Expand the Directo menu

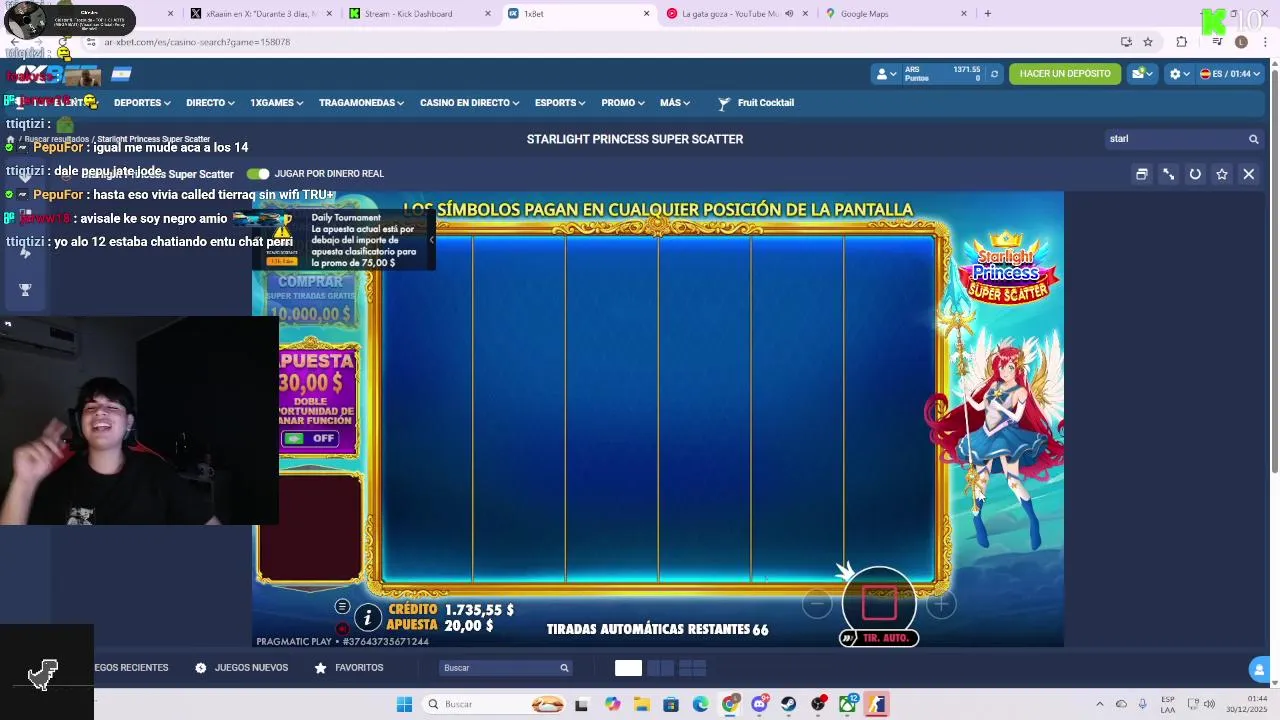[210, 103]
